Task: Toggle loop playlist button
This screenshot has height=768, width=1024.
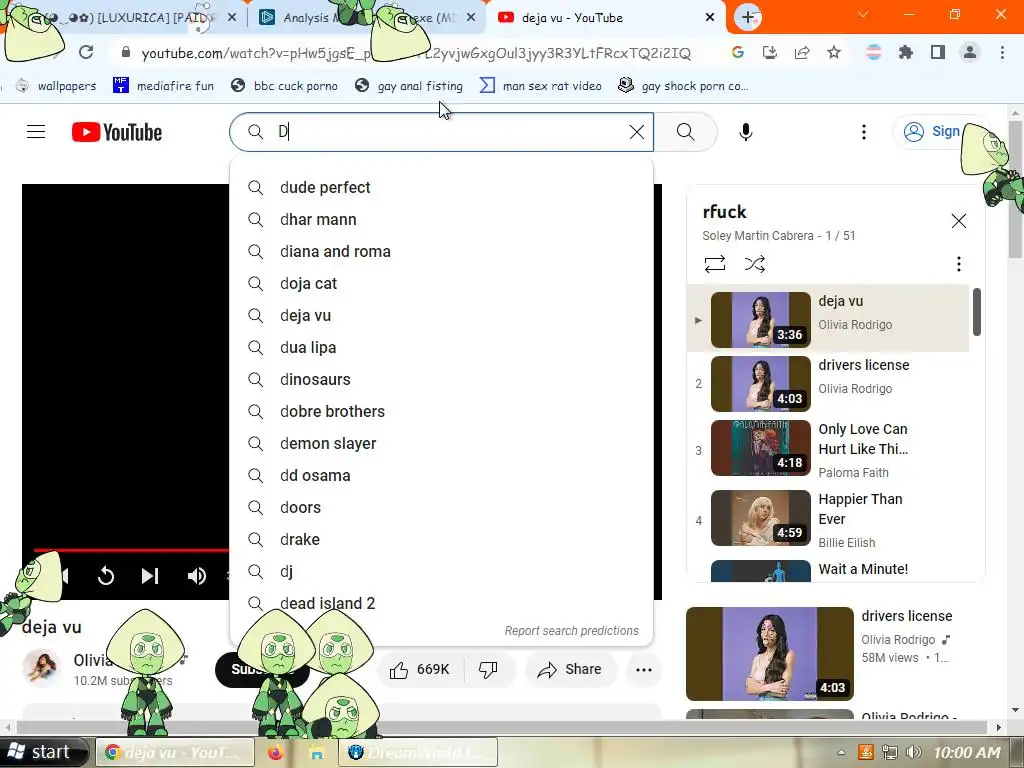Action: (714, 264)
